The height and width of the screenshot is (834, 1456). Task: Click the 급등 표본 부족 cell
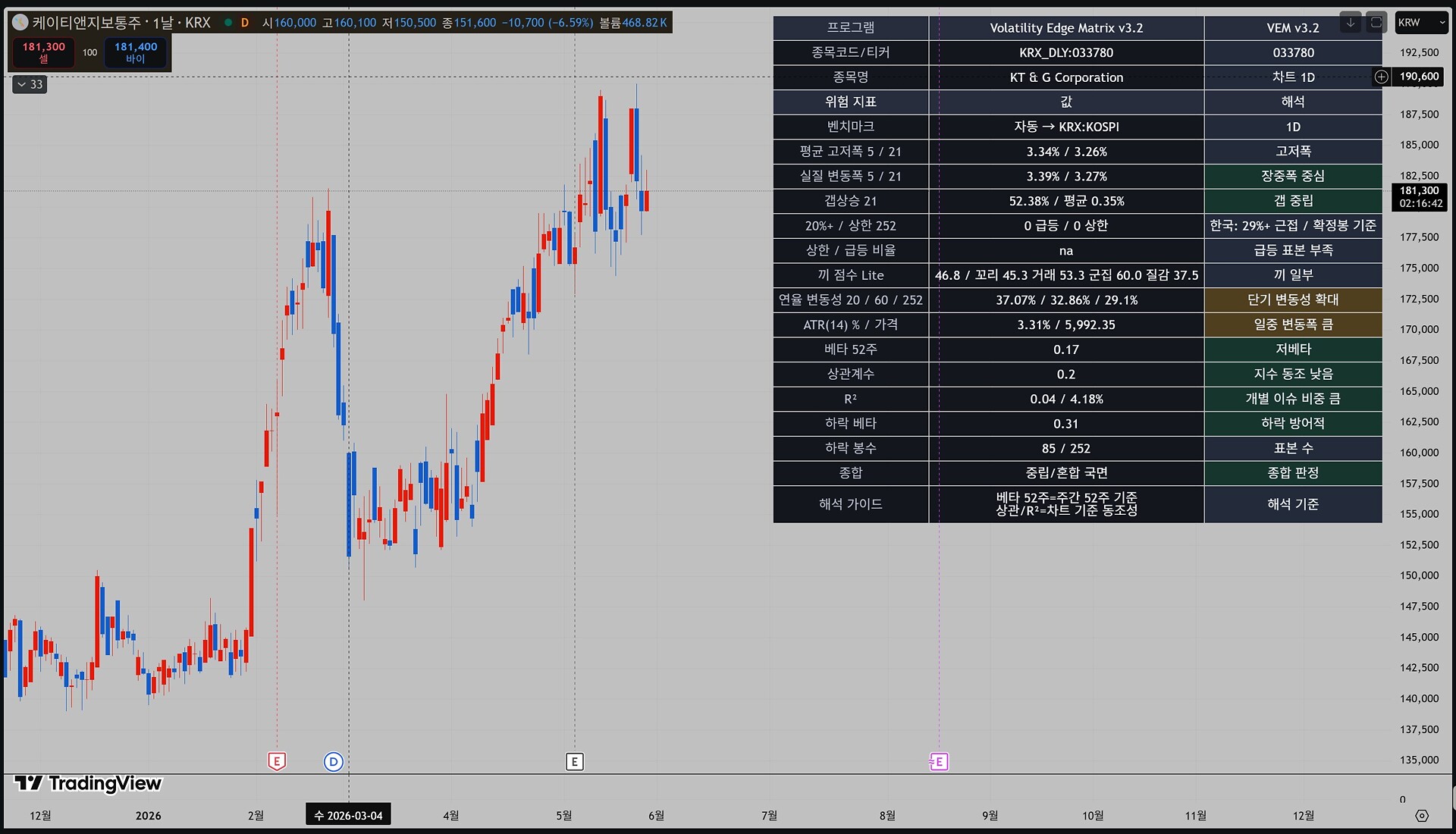coord(1293,250)
